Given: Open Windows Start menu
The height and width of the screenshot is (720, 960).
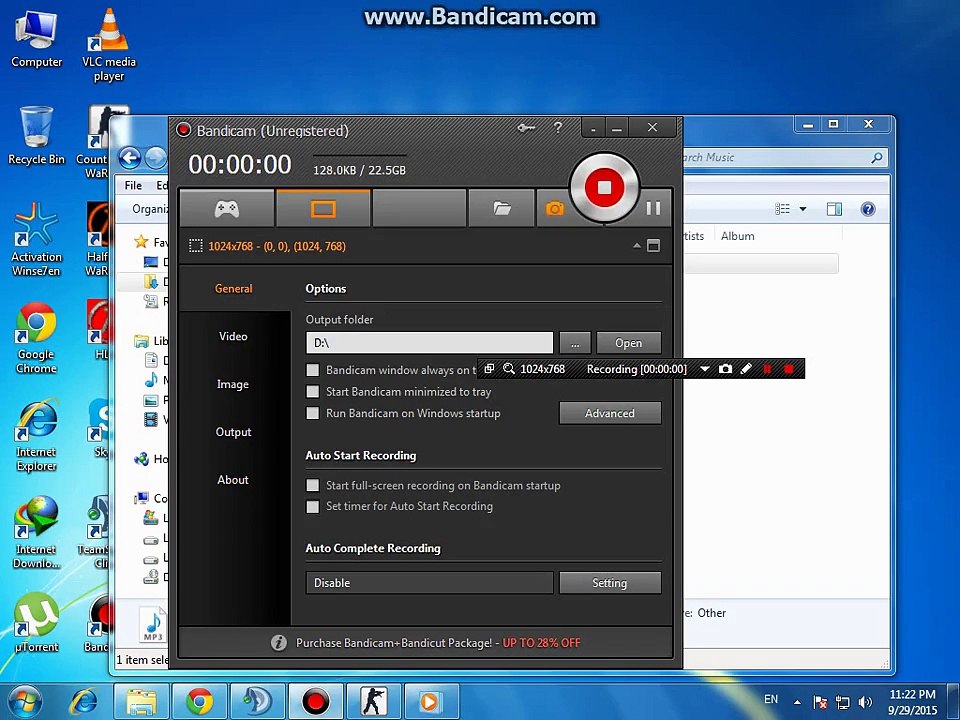Looking at the screenshot, I should coord(24,702).
